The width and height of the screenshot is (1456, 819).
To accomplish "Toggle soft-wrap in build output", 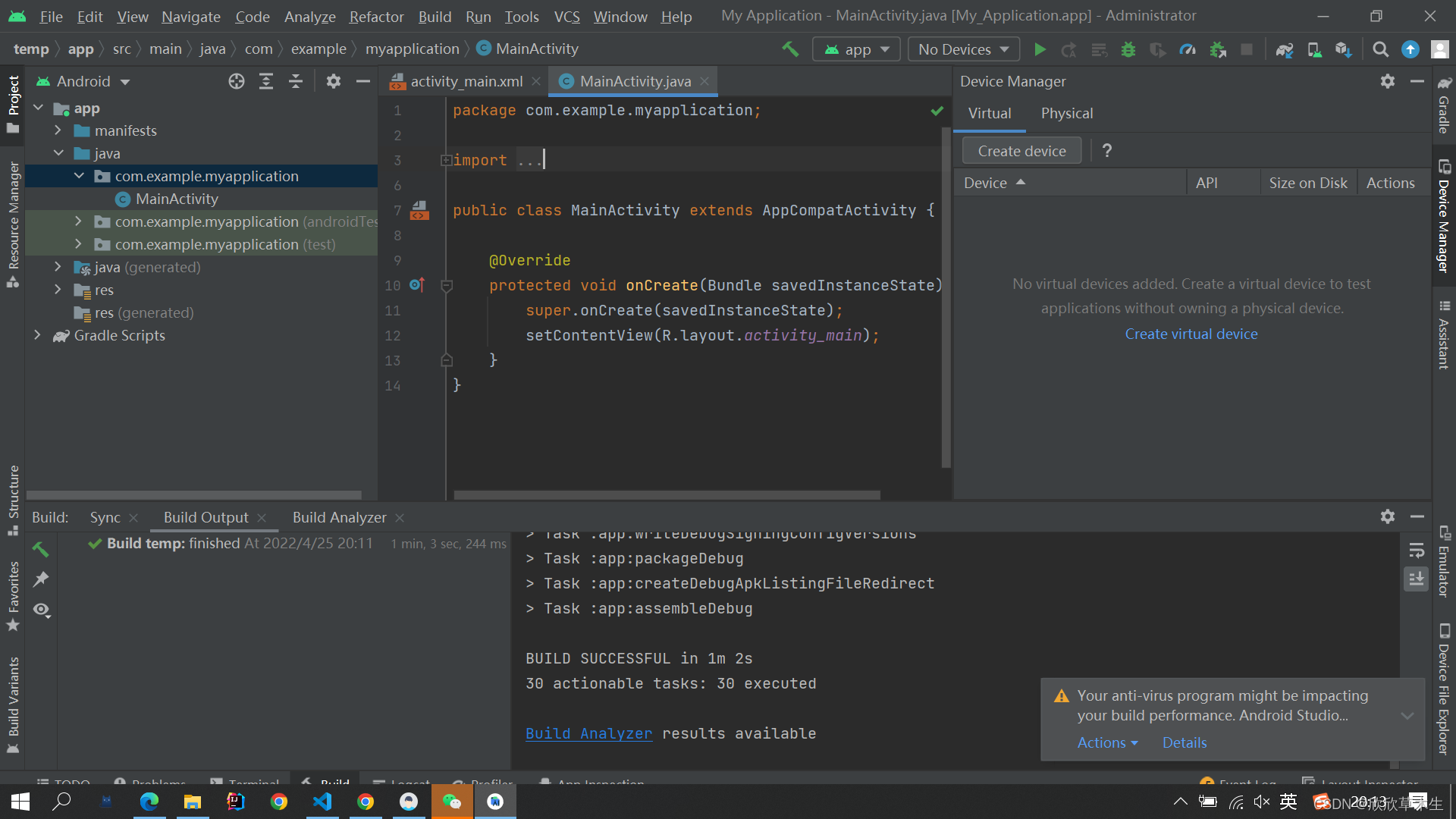I will 1416,550.
